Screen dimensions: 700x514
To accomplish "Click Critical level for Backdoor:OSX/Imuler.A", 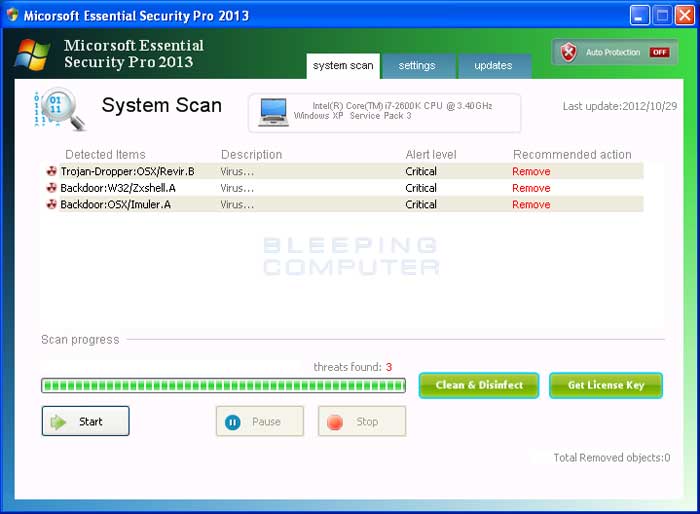I will (x=421, y=205).
